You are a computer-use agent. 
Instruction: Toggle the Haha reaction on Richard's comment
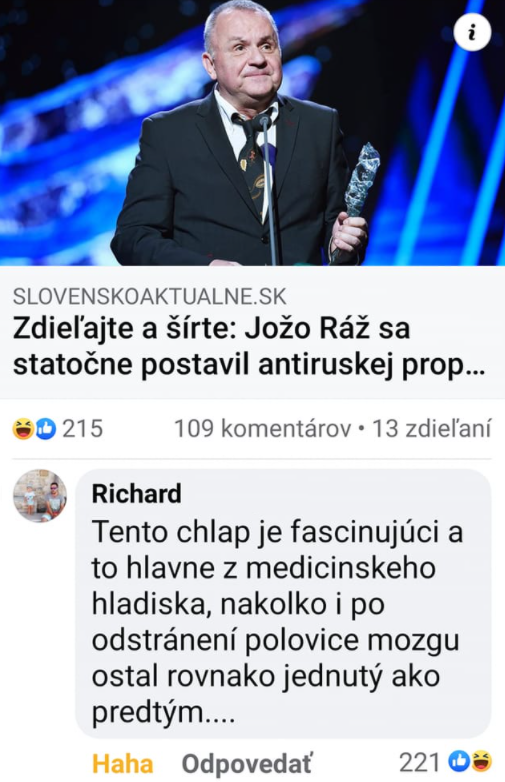click(122, 764)
